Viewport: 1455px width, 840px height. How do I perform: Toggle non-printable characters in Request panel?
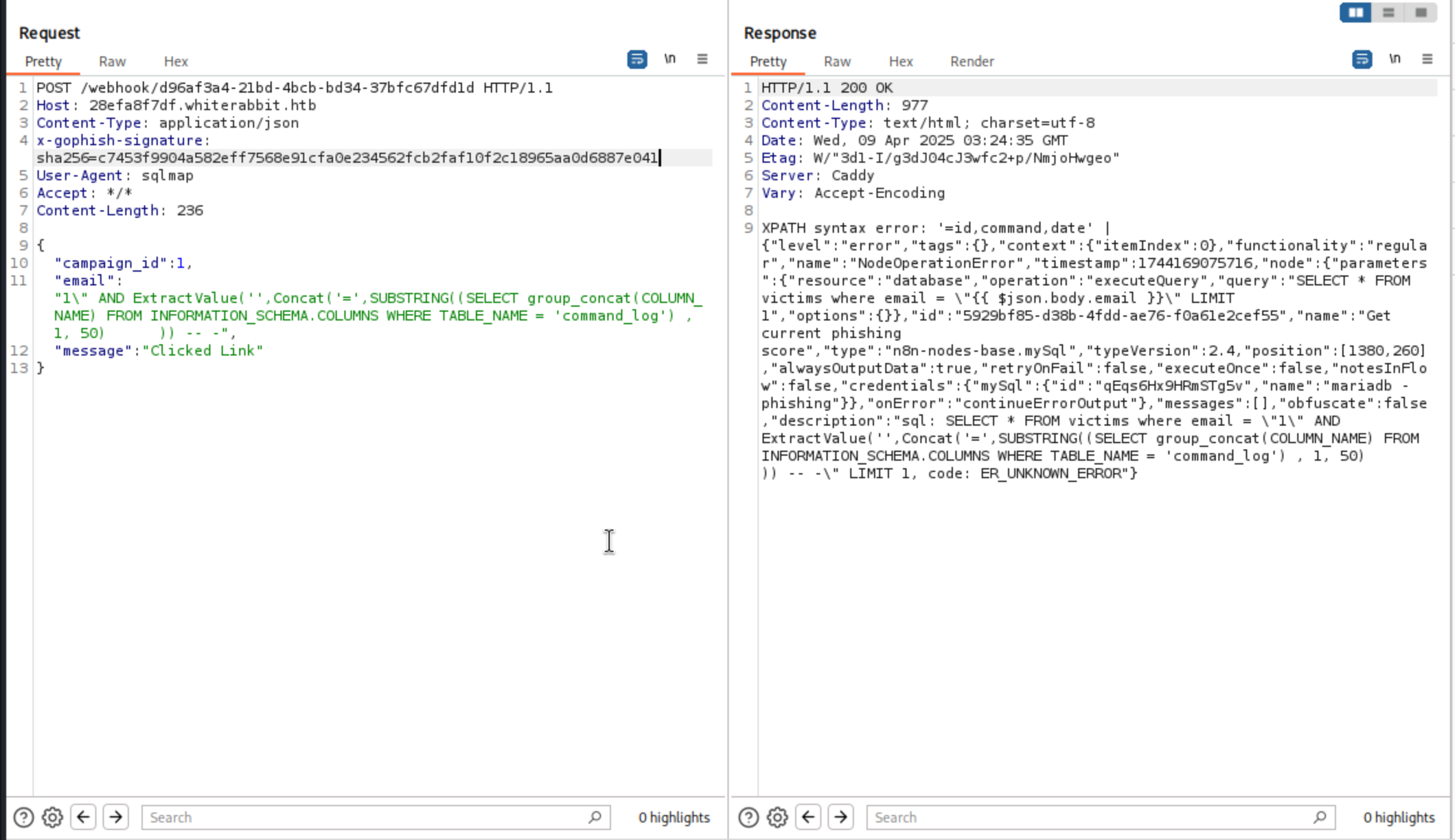coord(670,59)
